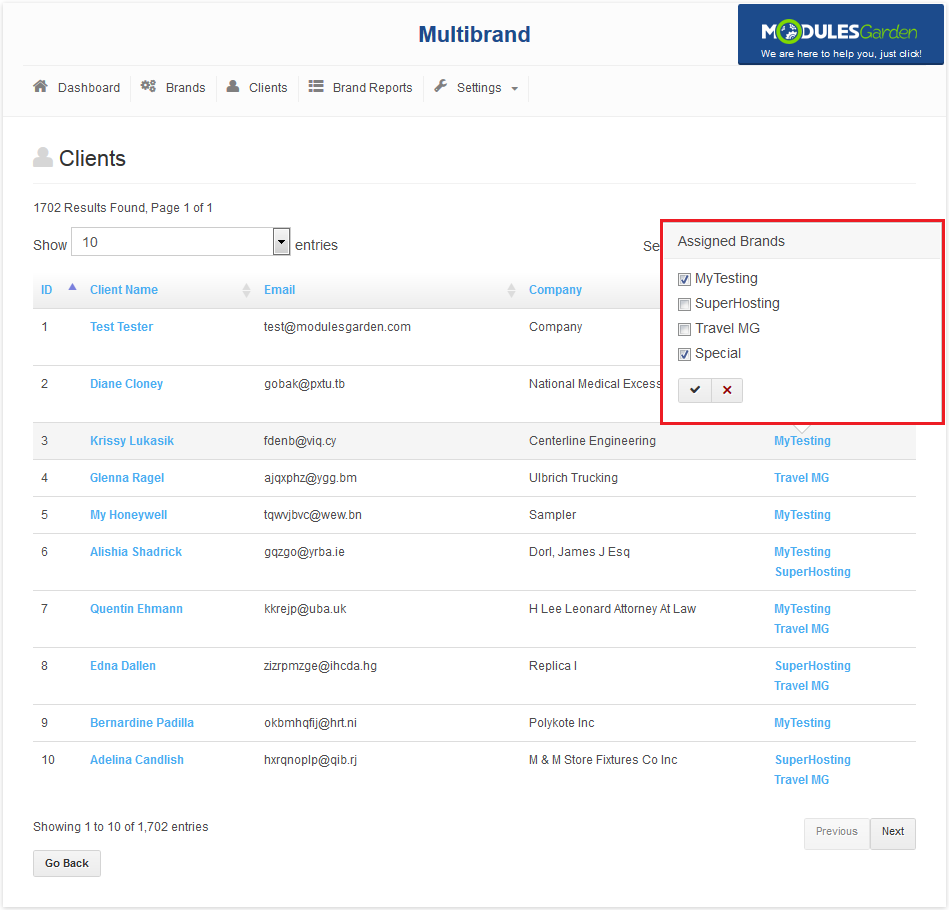Sort table by Company column header
Screen dimensions: 950x910
pyautogui.click(x=555, y=290)
